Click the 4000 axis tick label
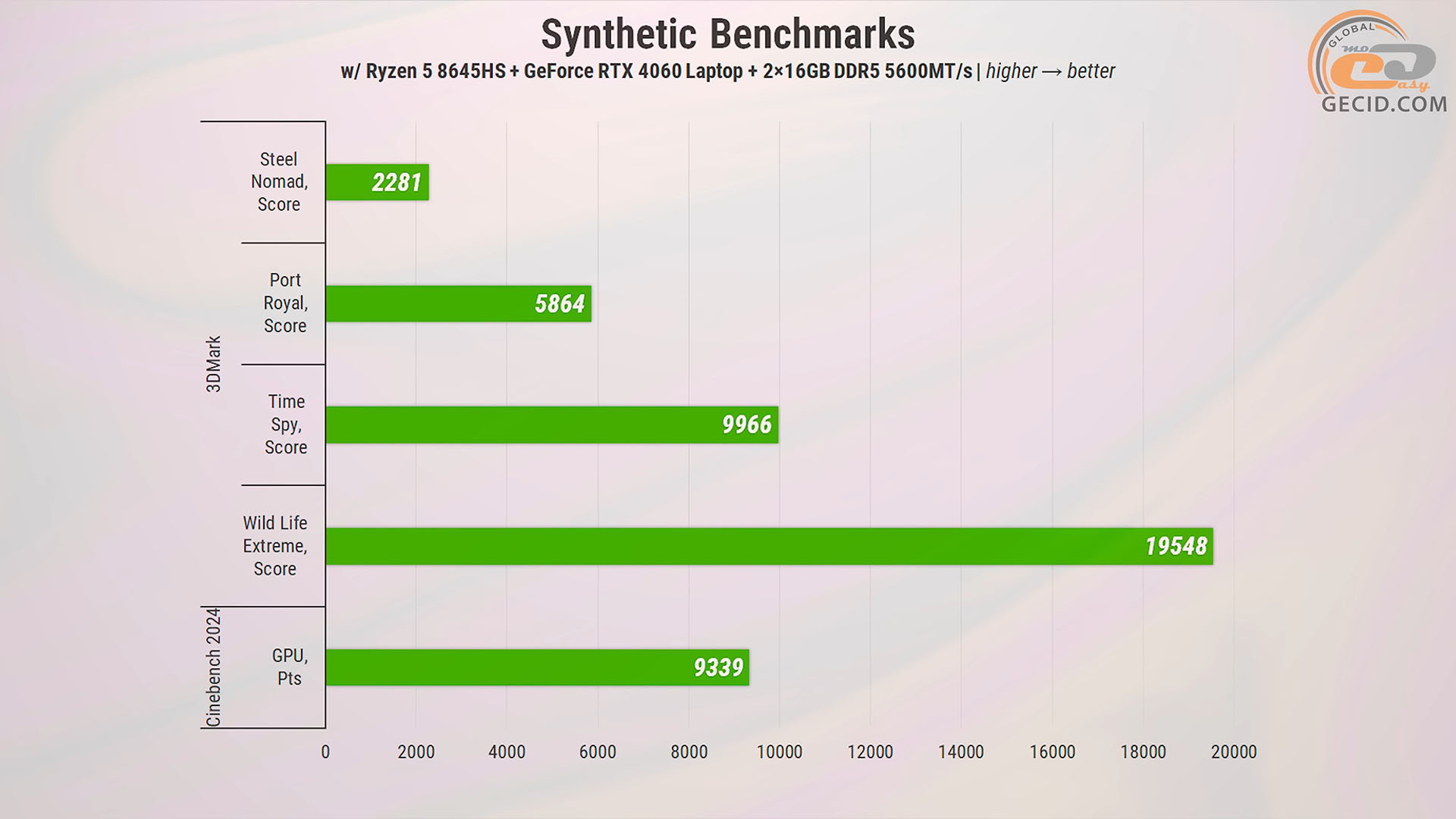Viewport: 1456px width, 819px height. point(507,752)
